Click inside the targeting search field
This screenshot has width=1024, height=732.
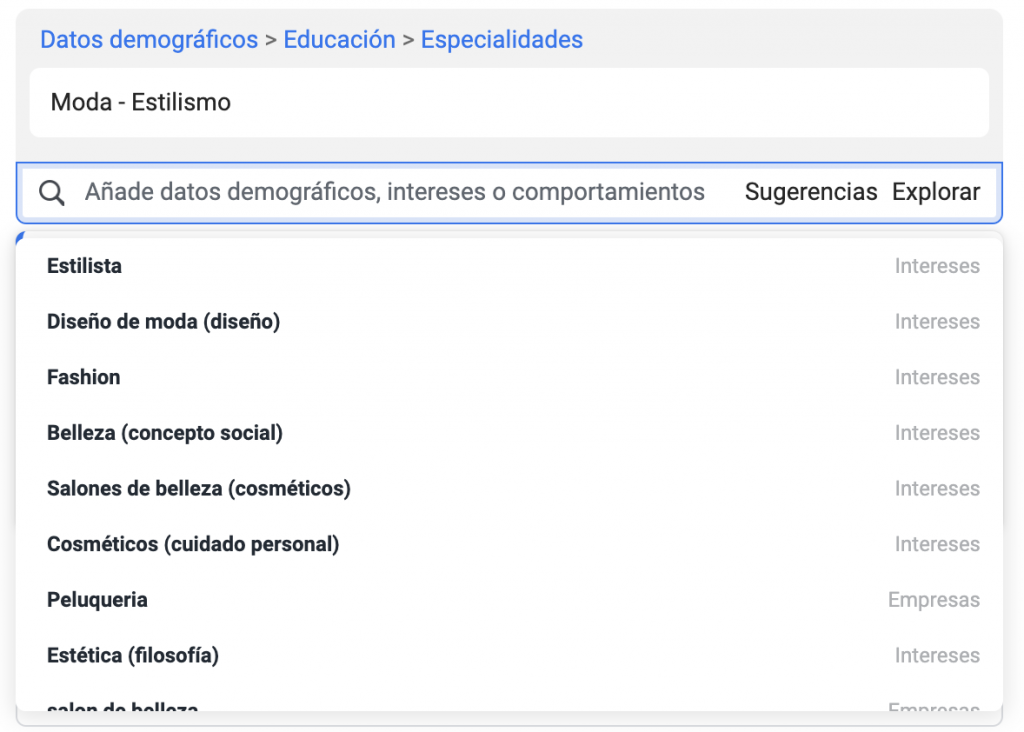point(400,192)
